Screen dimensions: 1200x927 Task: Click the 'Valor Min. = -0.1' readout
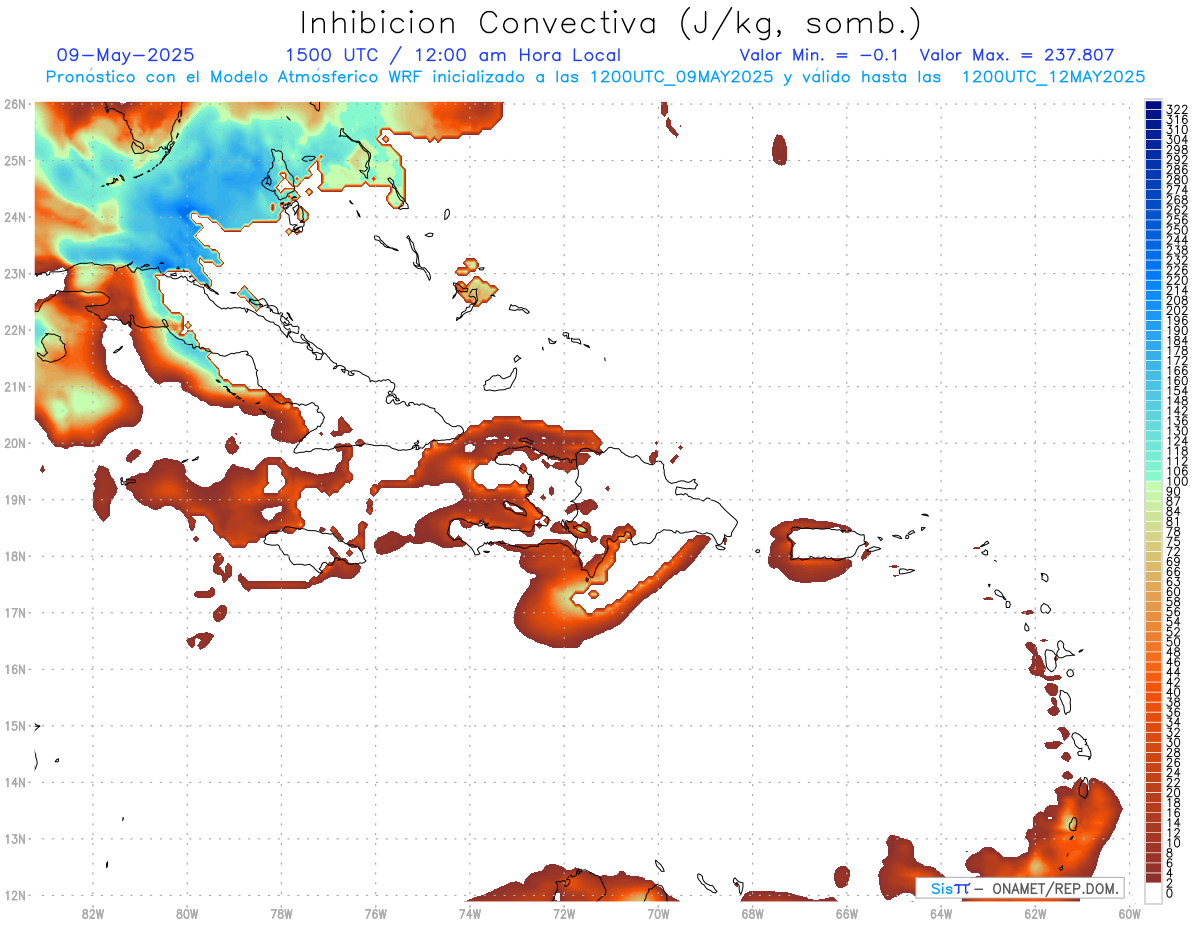(819, 55)
